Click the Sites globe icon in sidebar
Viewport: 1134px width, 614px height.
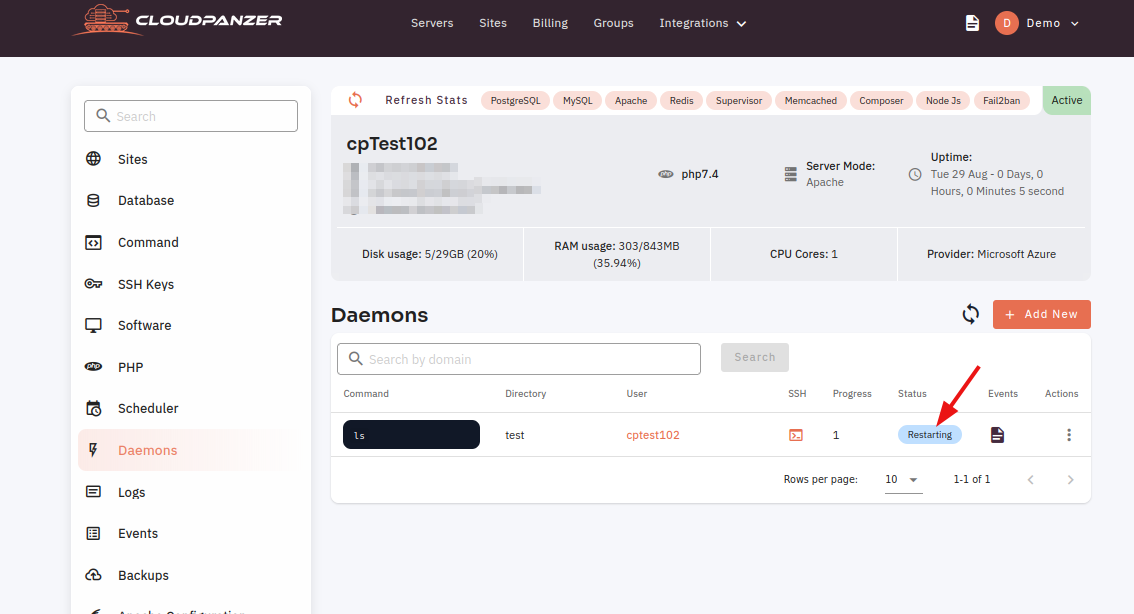[93, 158]
